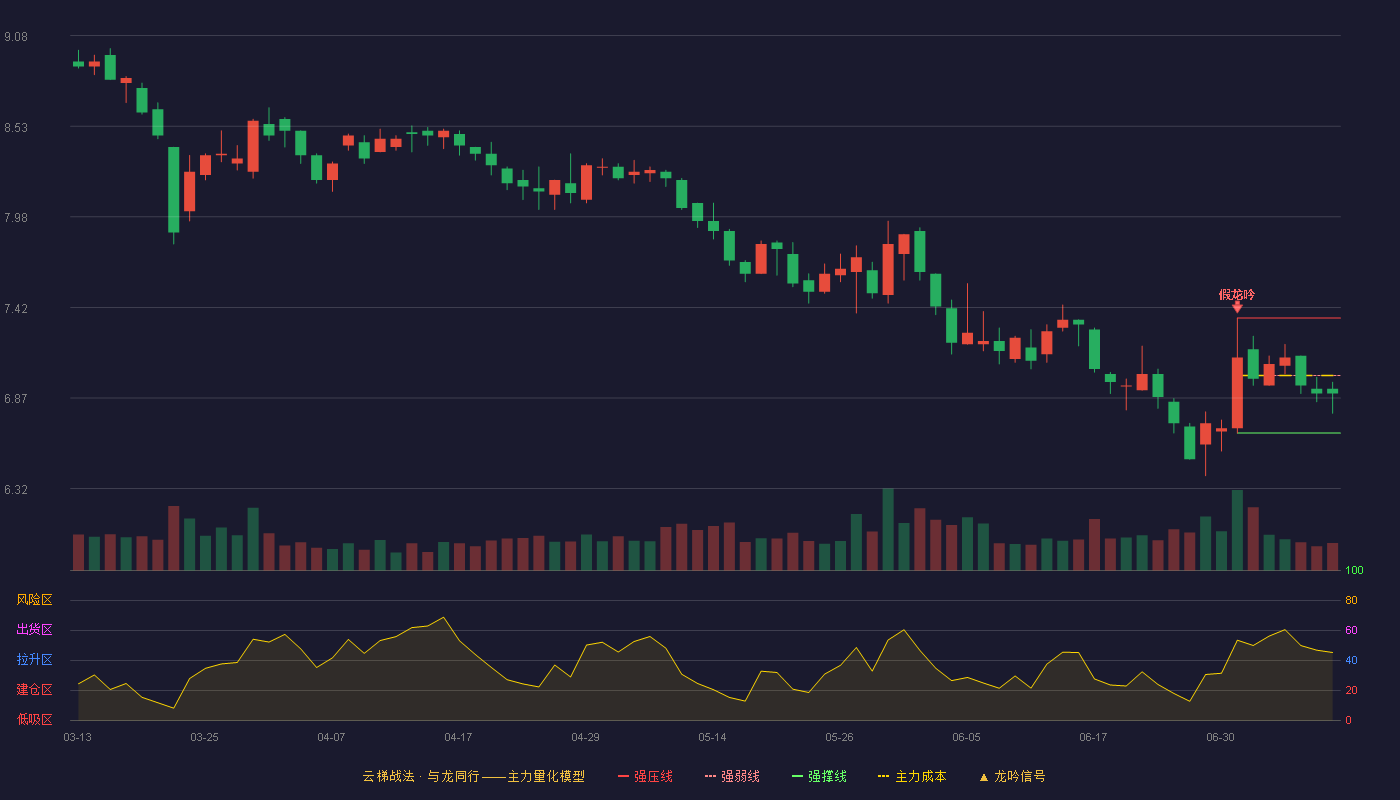This screenshot has height=800, width=1400.
Task: Click the 6.32 price axis label
Action: [x=16, y=490]
